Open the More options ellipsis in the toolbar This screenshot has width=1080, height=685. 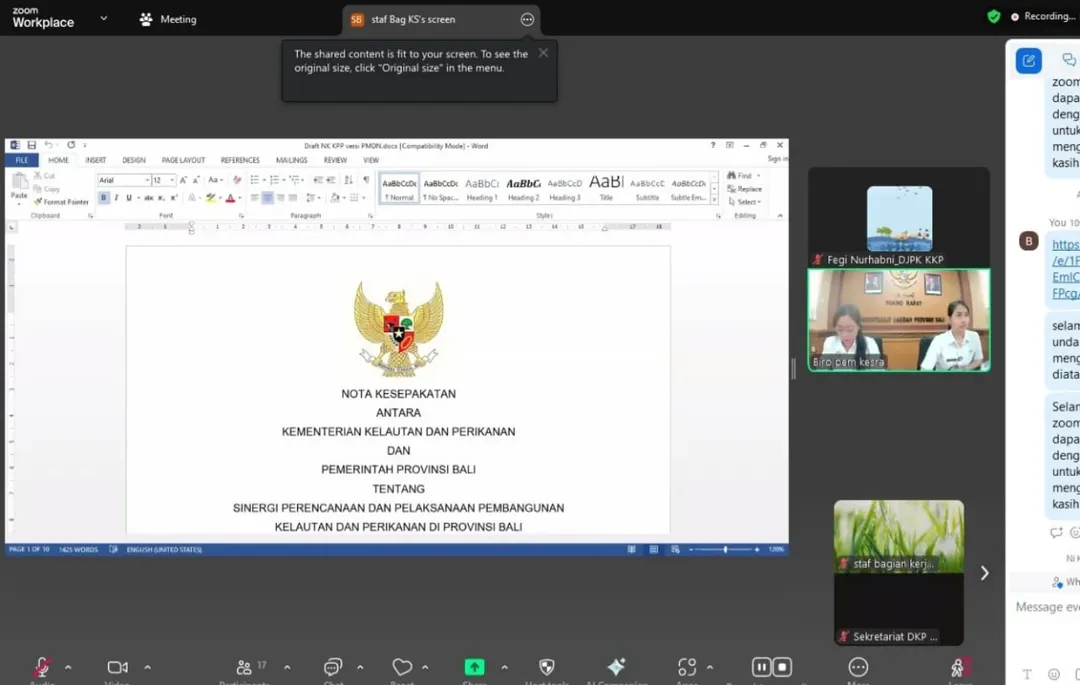pyautogui.click(x=858, y=667)
